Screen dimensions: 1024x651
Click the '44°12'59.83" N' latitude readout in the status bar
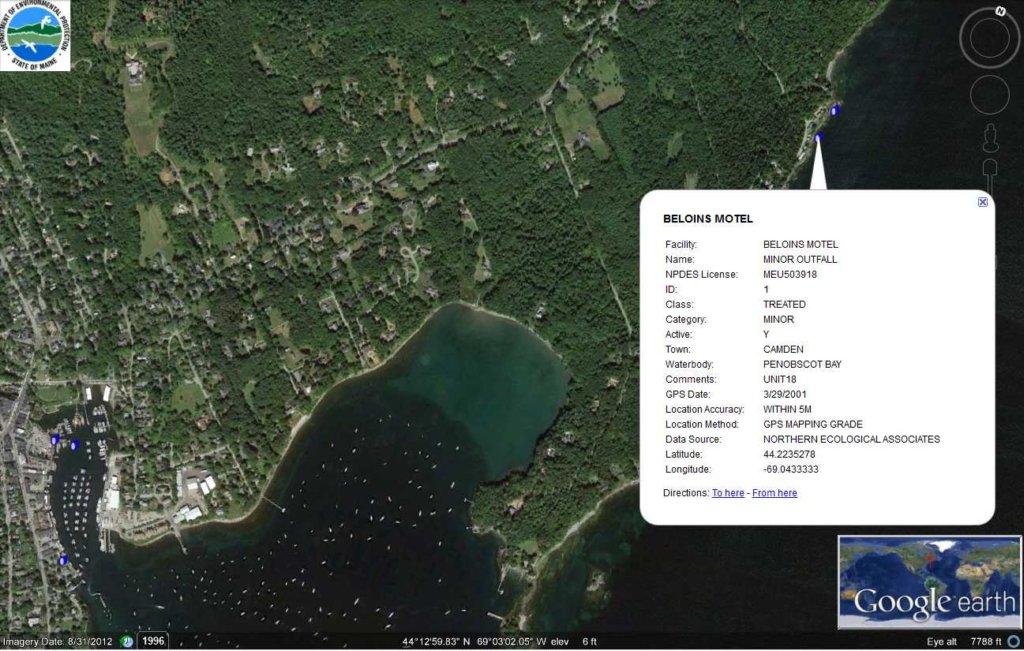[x=436, y=642]
